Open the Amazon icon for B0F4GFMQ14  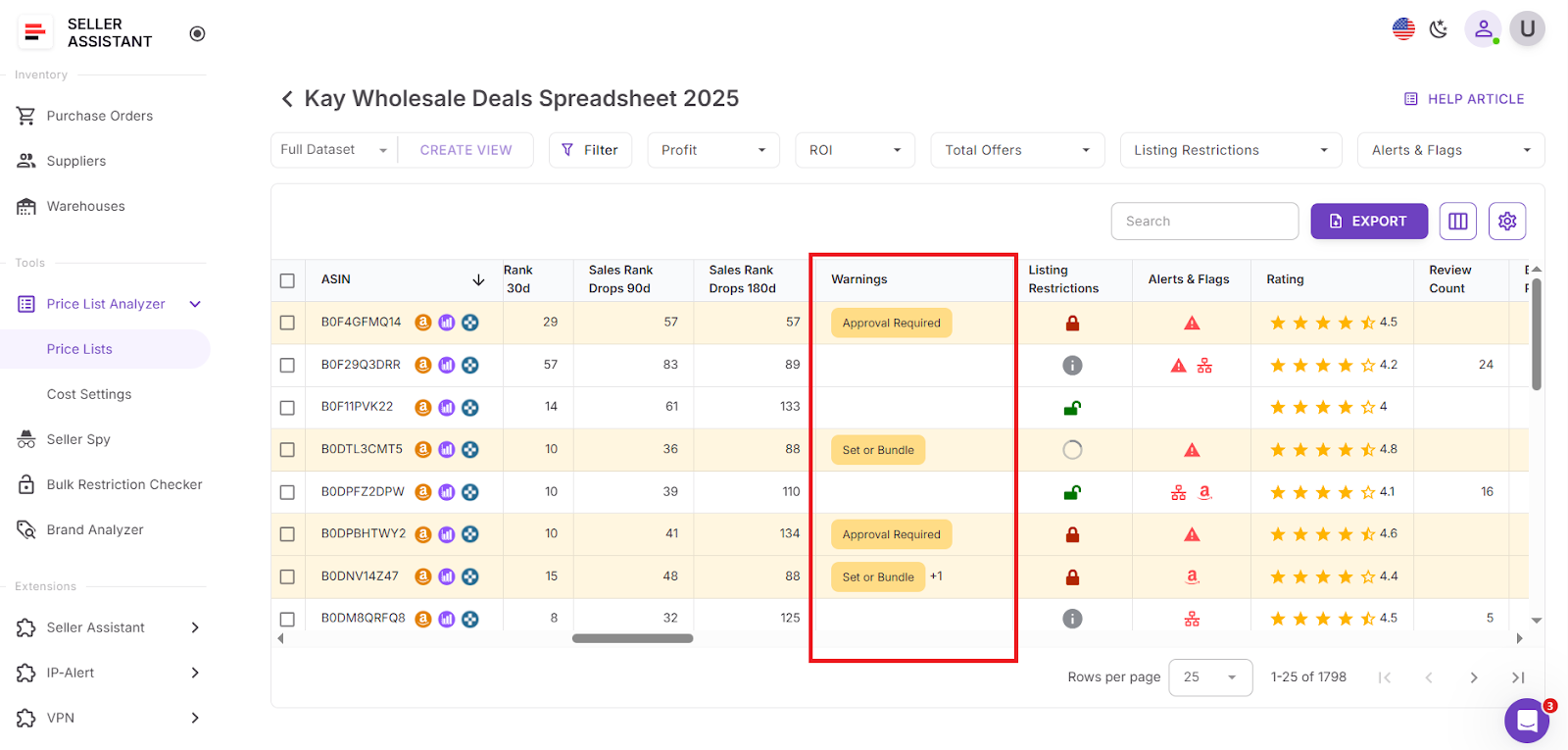423,323
